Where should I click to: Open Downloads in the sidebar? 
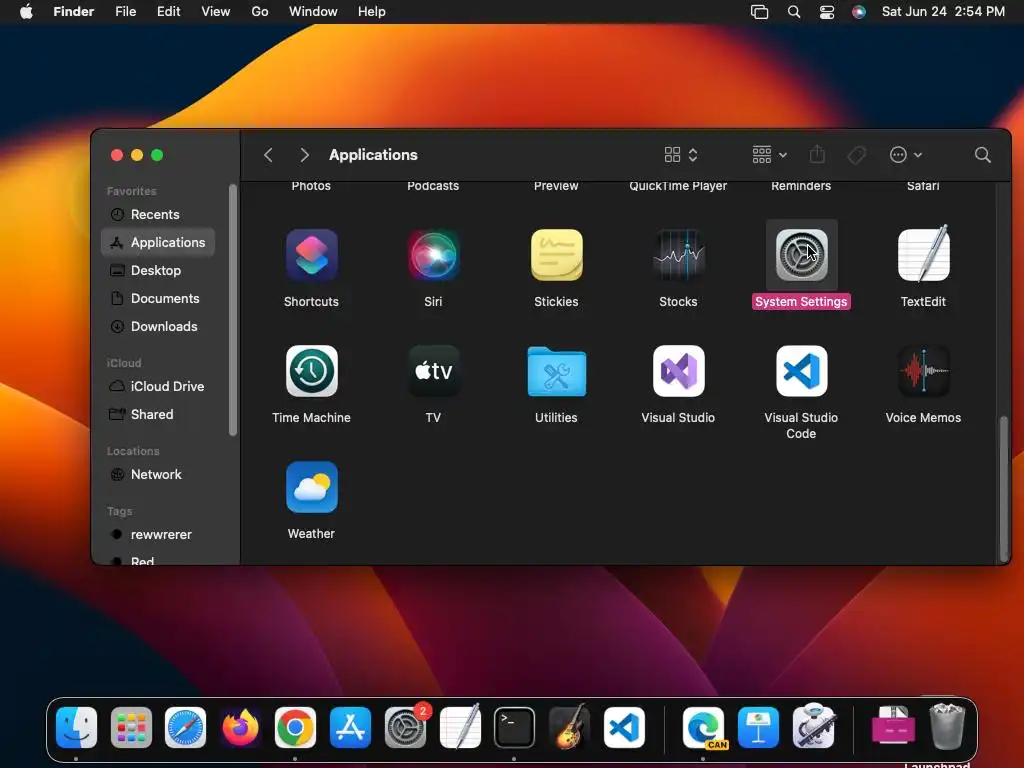pyautogui.click(x=158, y=327)
